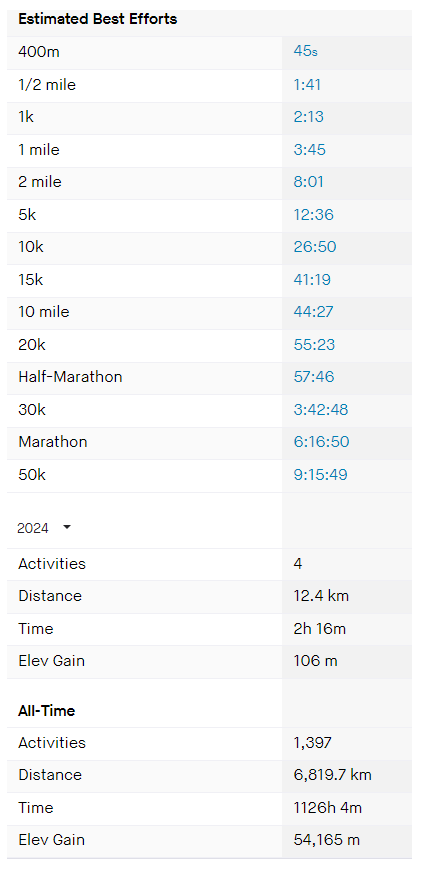
Task: Open the 50k effort 9:15:49
Action: pyautogui.click(x=321, y=475)
